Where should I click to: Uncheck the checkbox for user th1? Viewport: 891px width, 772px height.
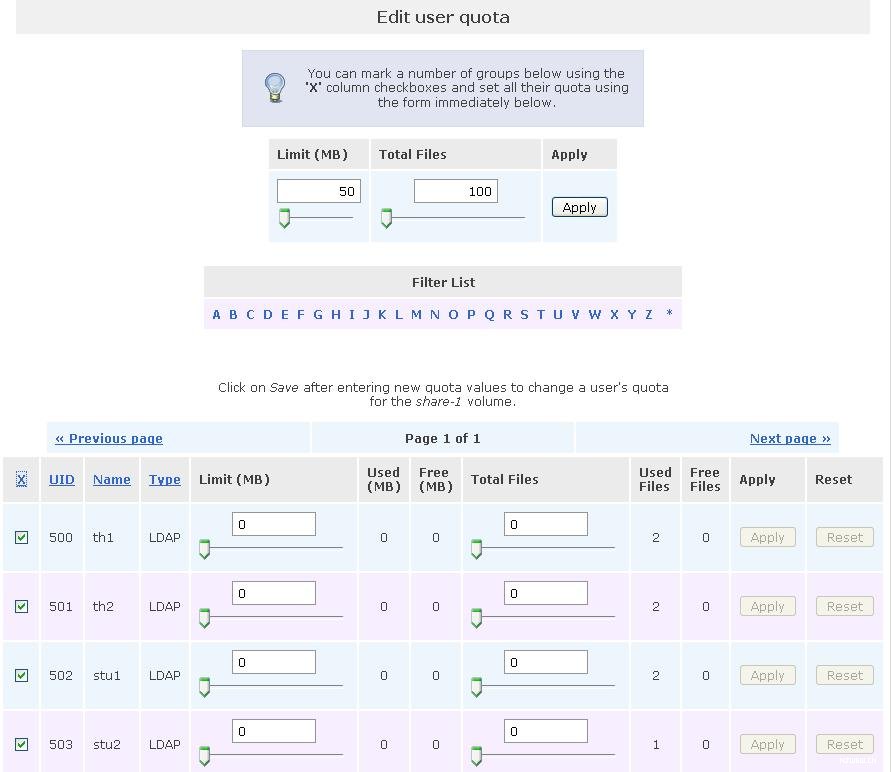click(22, 537)
